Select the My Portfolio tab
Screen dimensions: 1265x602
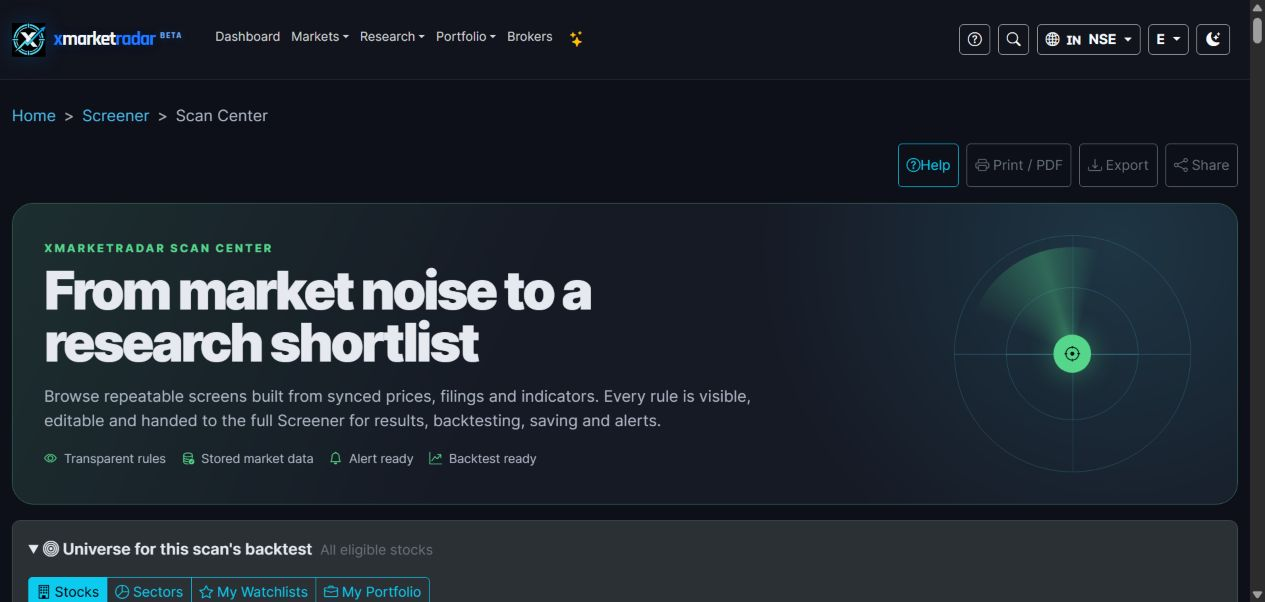372,591
